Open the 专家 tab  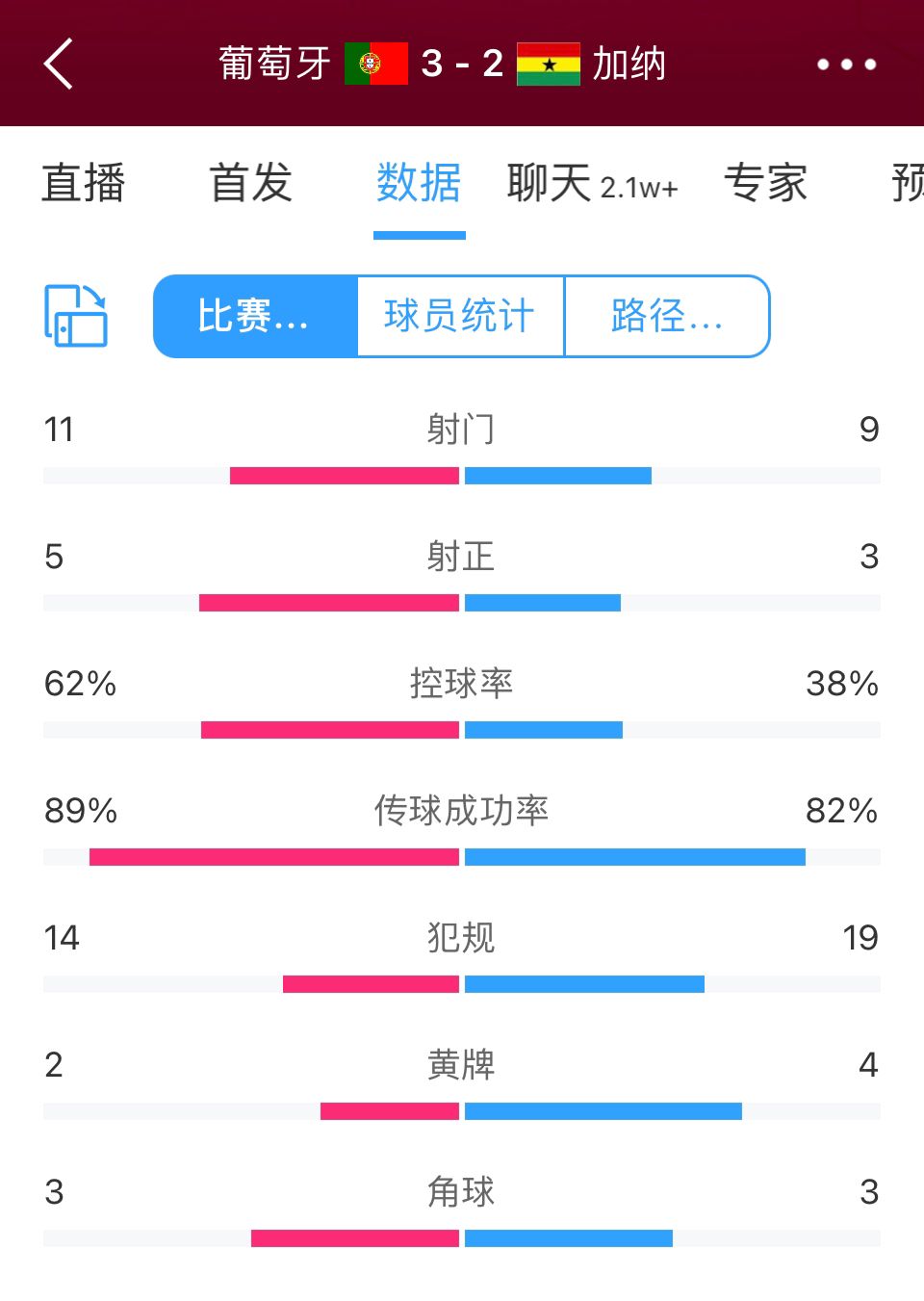click(766, 183)
